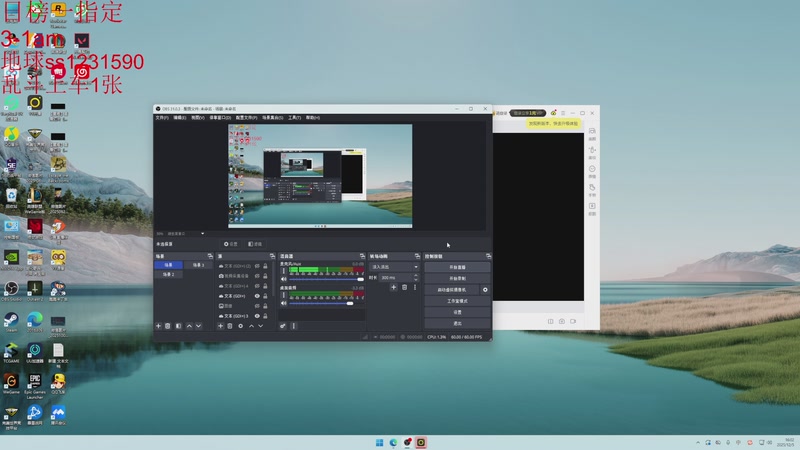The image size is (800, 450).
Task: Open virtual camera settings gear
Action: 485,290
